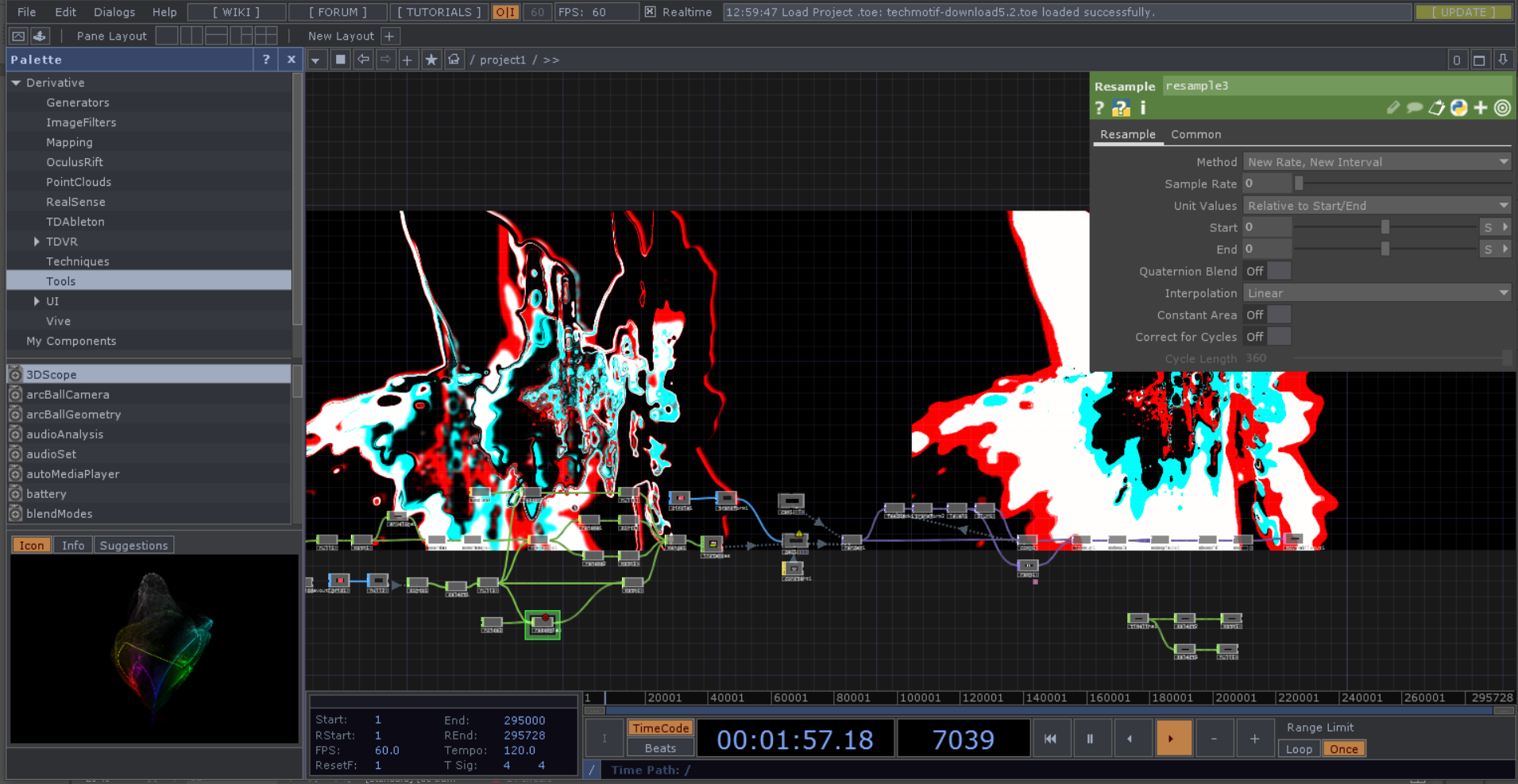Open the Python help icon in parameter panel
This screenshot has height=784, width=1518.
(1121, 108)
